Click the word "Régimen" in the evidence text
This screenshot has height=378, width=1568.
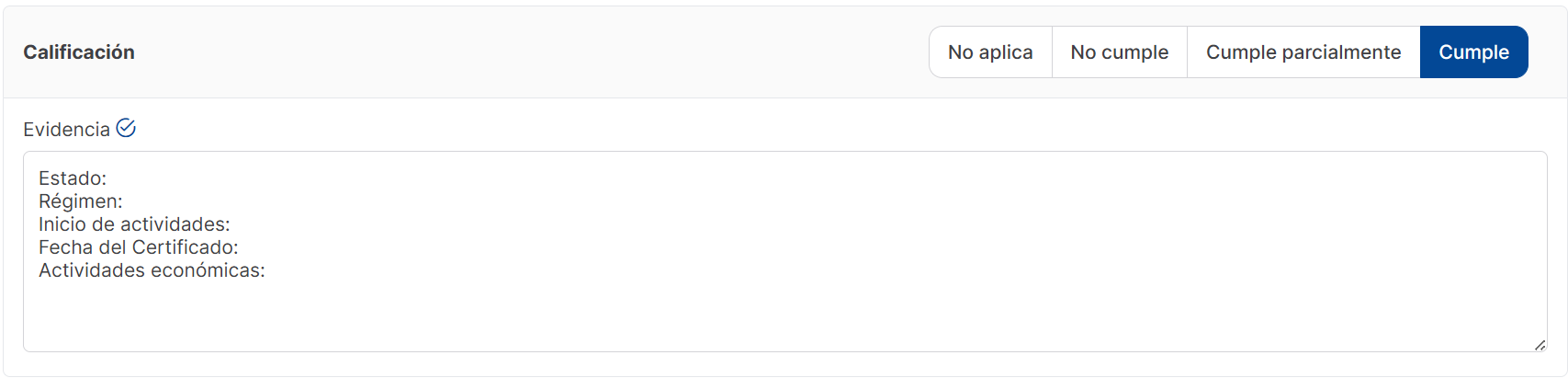pyautogui.click(x=77, y=201)
